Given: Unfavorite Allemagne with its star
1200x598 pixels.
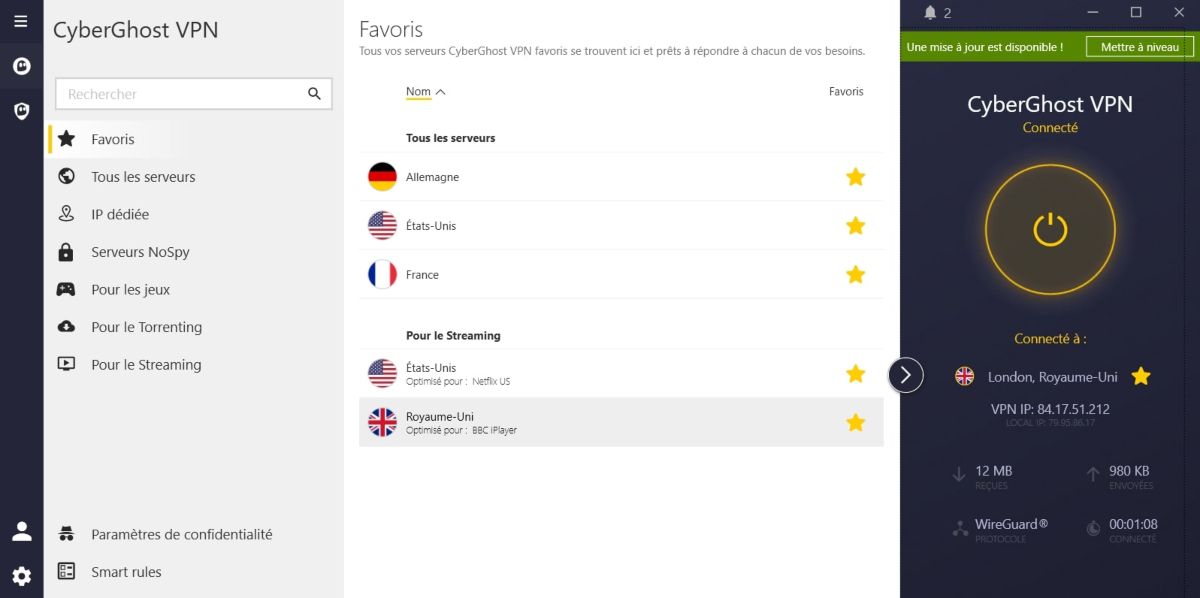Looking at the screenshot, I should tap(855, 177).
